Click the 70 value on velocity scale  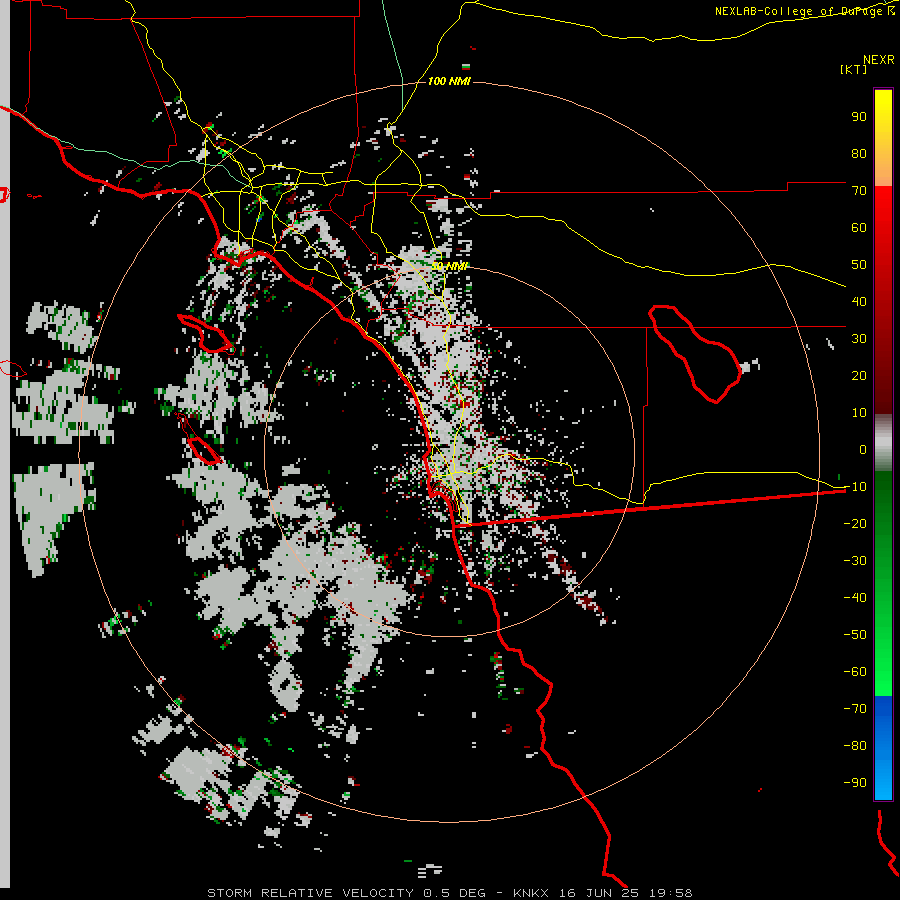coord(859,191)
